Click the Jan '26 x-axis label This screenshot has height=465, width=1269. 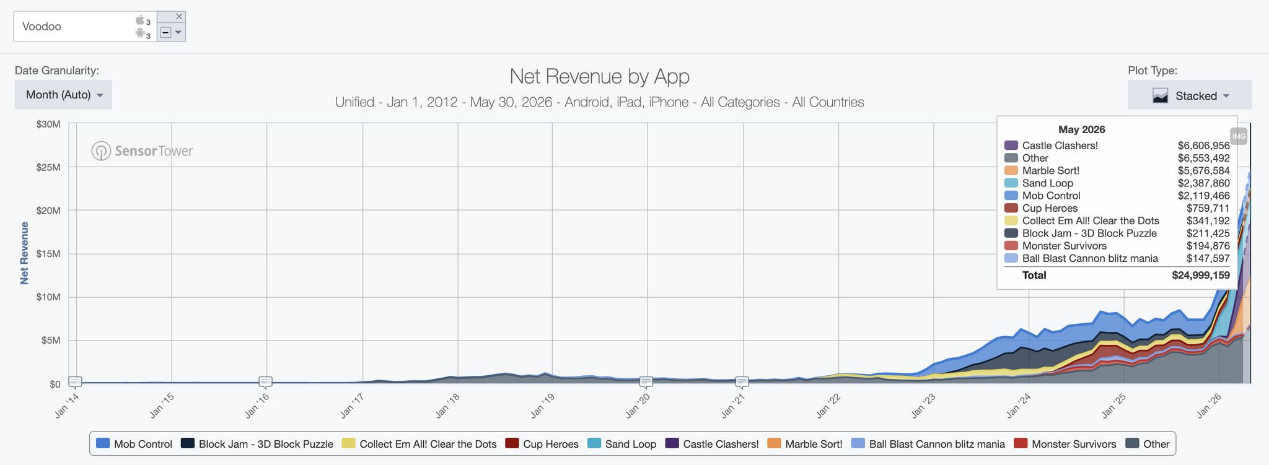[x=1211, y=406]
